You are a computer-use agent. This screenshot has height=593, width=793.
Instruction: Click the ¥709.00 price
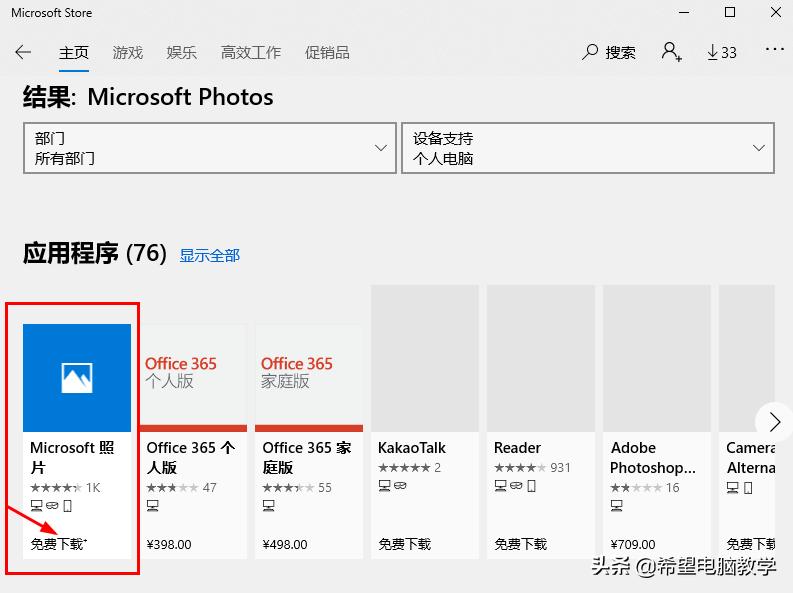pyautogui.click(x=633, y=544)
